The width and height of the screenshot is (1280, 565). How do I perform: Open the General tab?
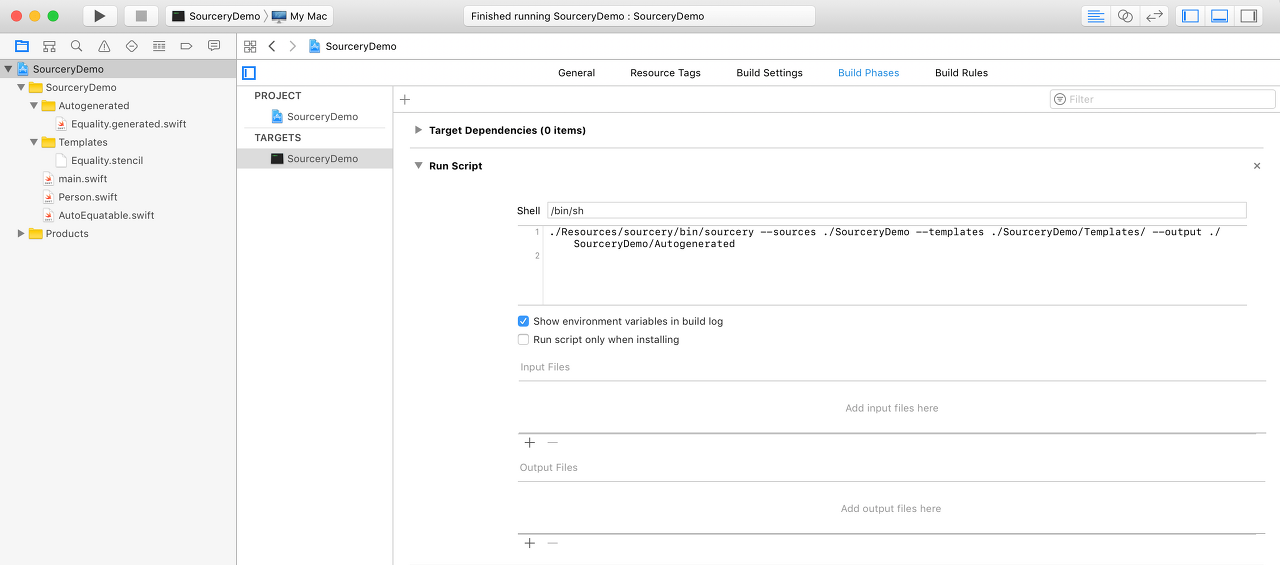point(577,73)
